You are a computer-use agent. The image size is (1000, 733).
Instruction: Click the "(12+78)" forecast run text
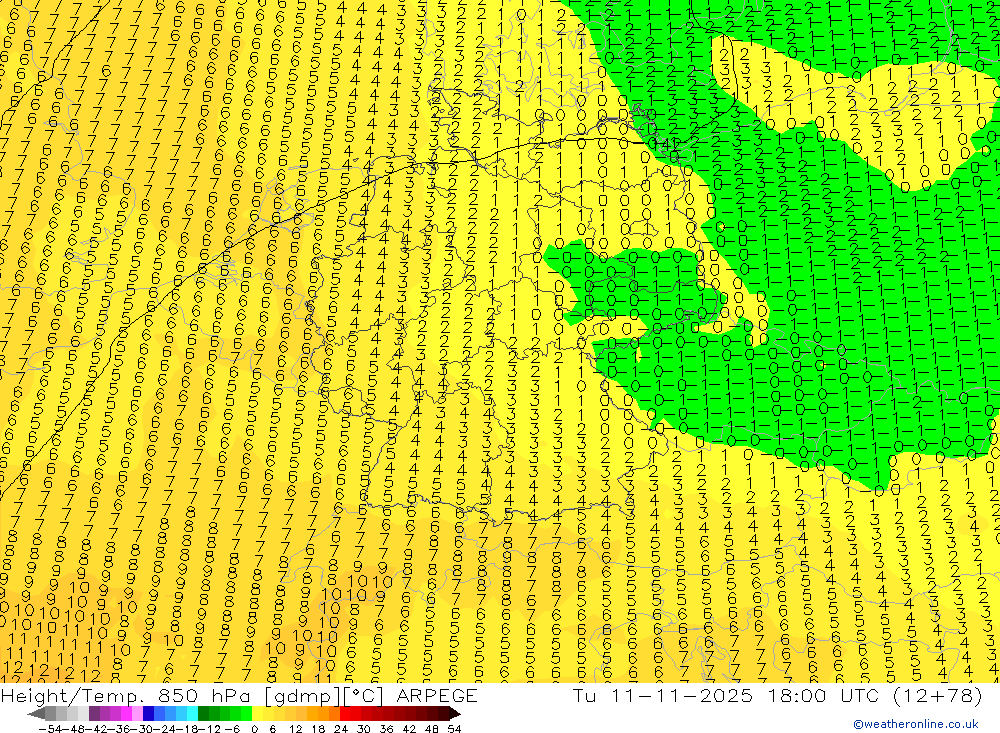coord(936,695)
